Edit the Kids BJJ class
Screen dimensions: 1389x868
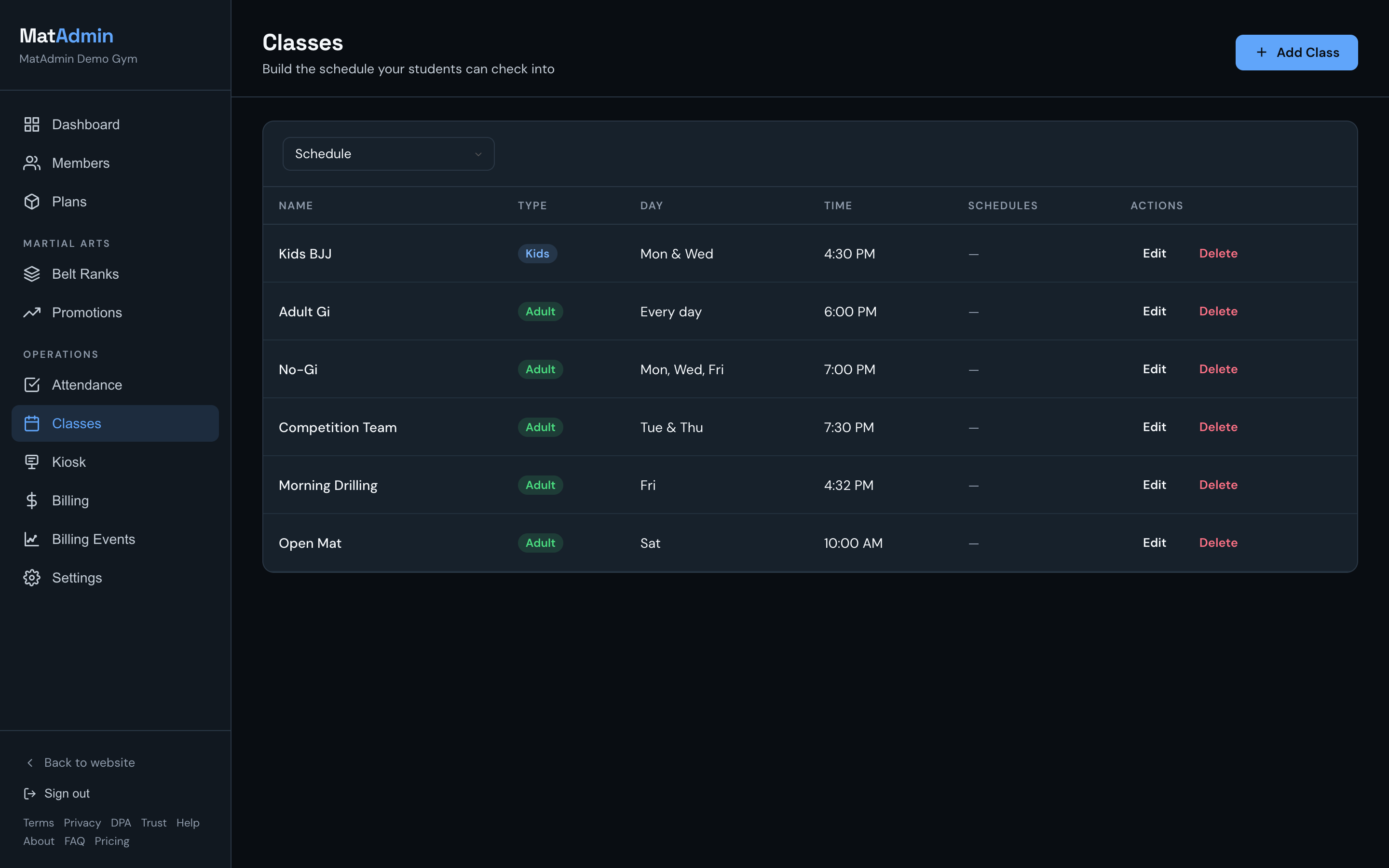1154,253
